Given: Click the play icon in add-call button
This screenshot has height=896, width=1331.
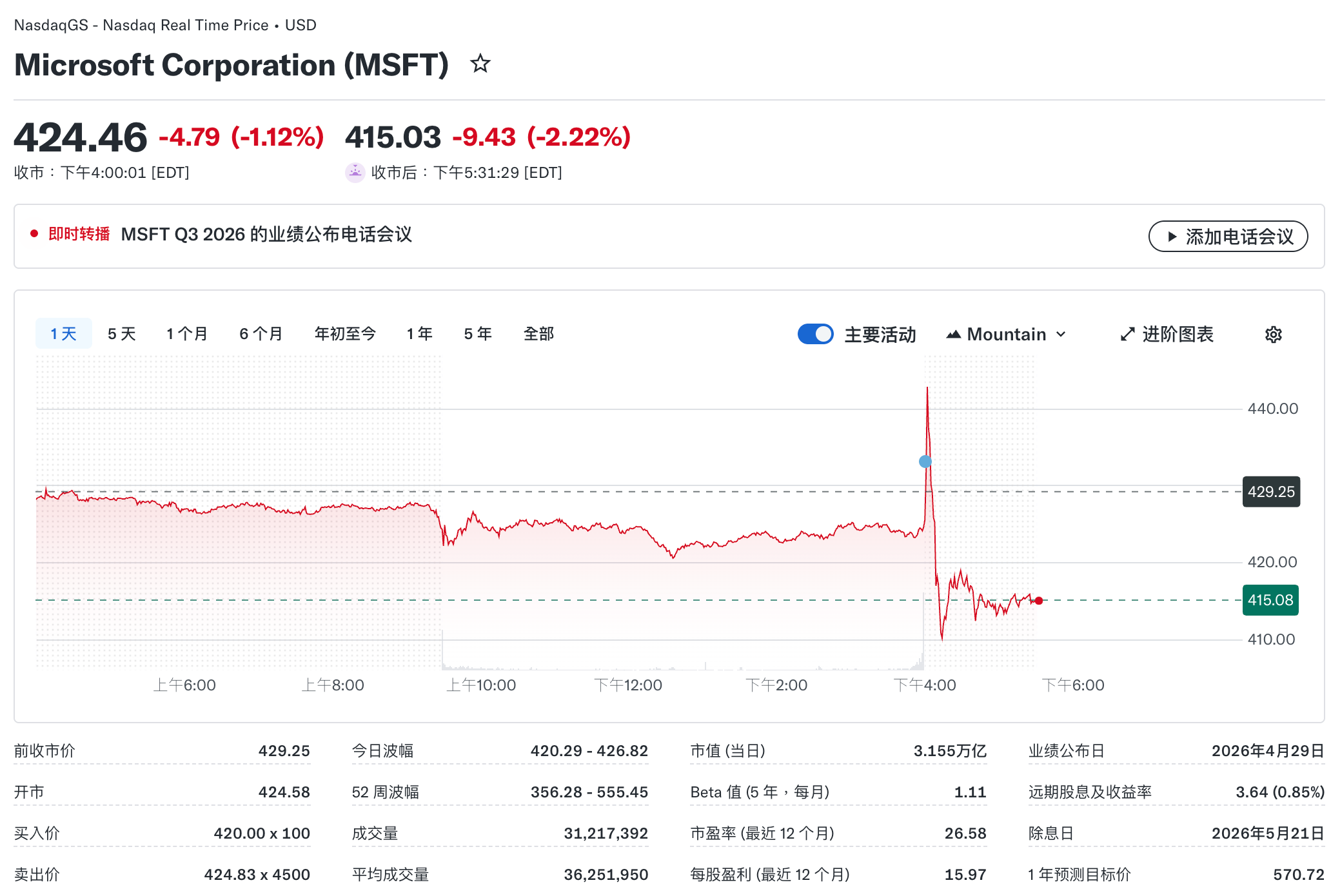Looking at the screenshot, I should pos(1172,237).
